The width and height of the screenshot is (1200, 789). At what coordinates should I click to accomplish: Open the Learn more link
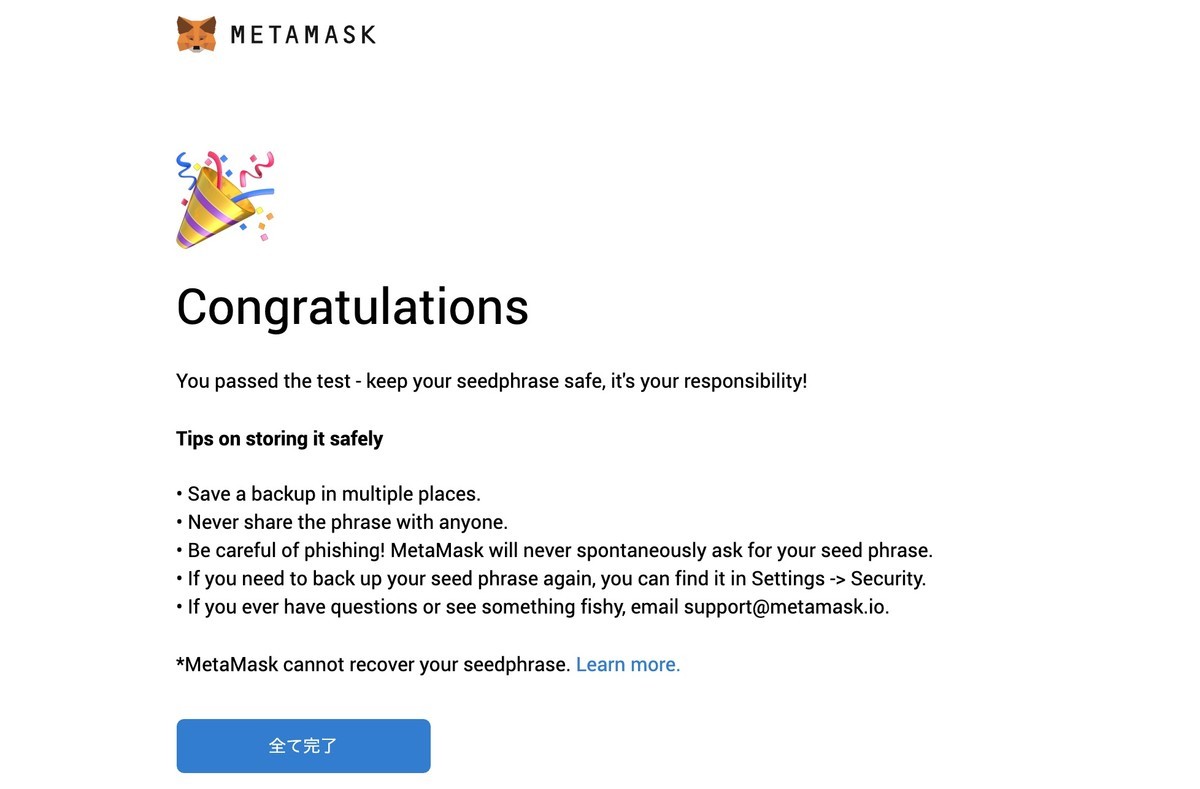(x=628, y=664)
